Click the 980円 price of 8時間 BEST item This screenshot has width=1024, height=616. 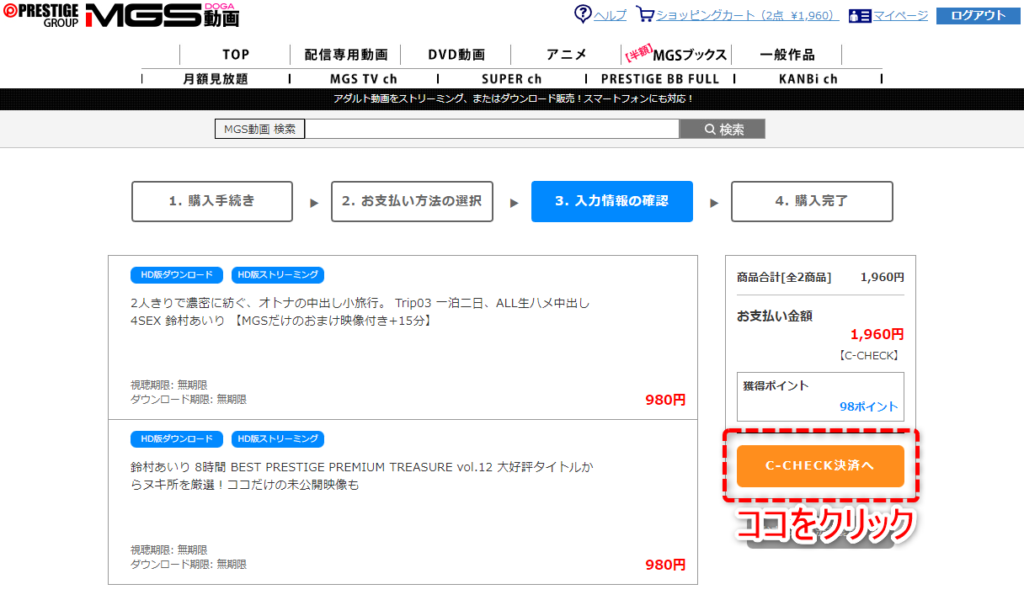[665, 564]
